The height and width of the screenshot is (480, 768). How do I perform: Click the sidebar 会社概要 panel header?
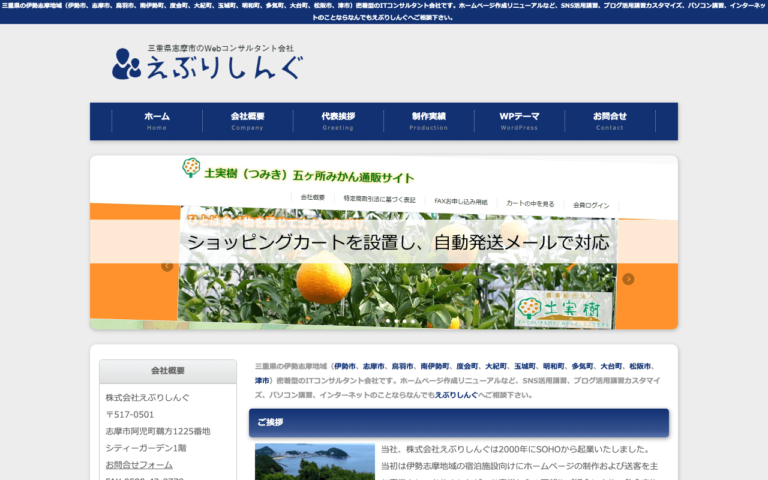[168, 371]
